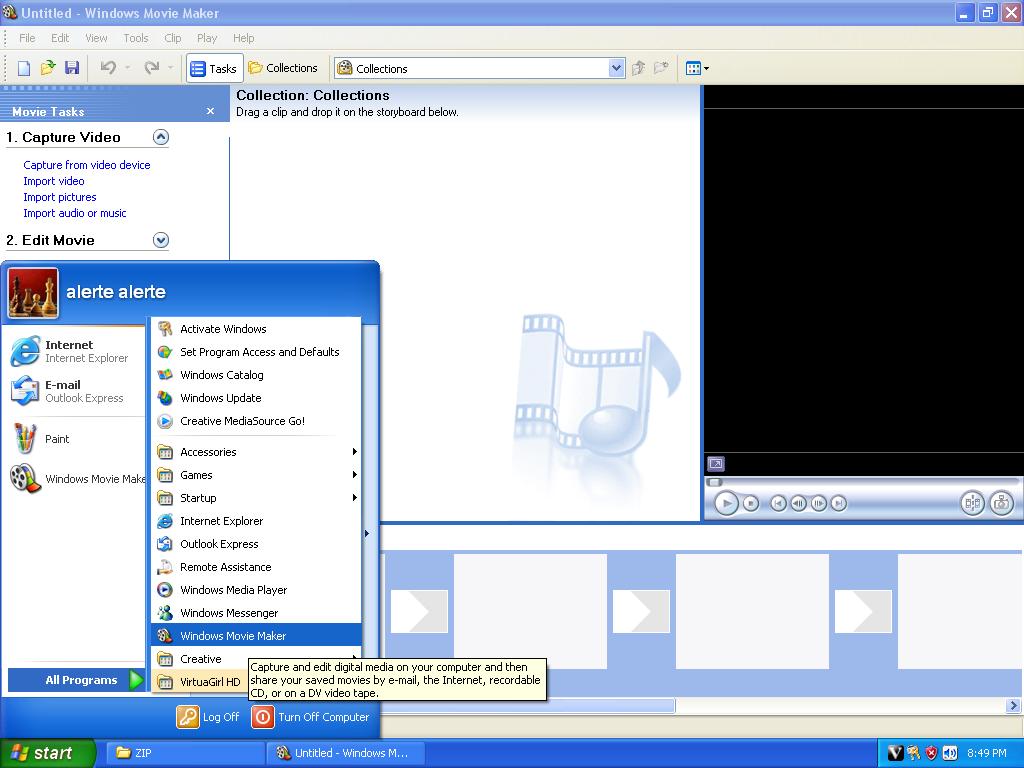The image size is (1024, 768).
Task: Click the Full Screen monitor icon
Action: [x=716, y=464]
